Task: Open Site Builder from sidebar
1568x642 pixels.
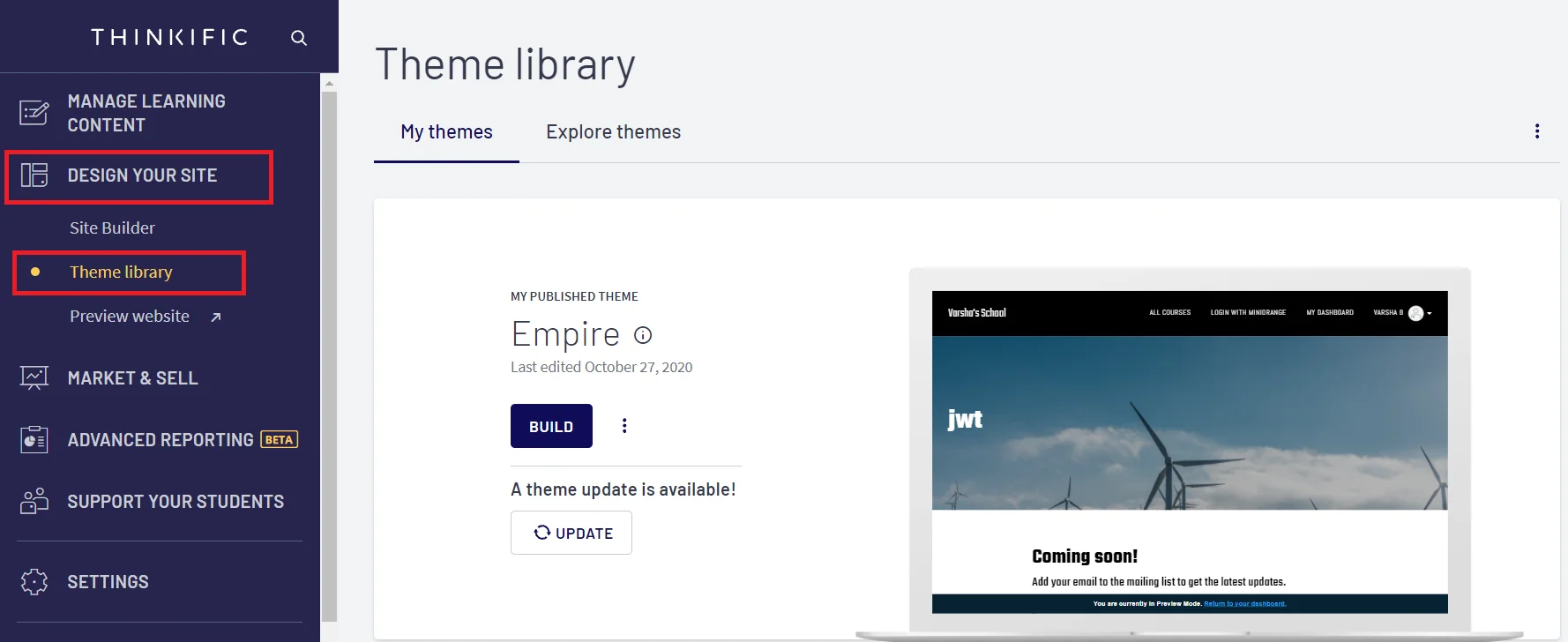Action: (112, 228)
